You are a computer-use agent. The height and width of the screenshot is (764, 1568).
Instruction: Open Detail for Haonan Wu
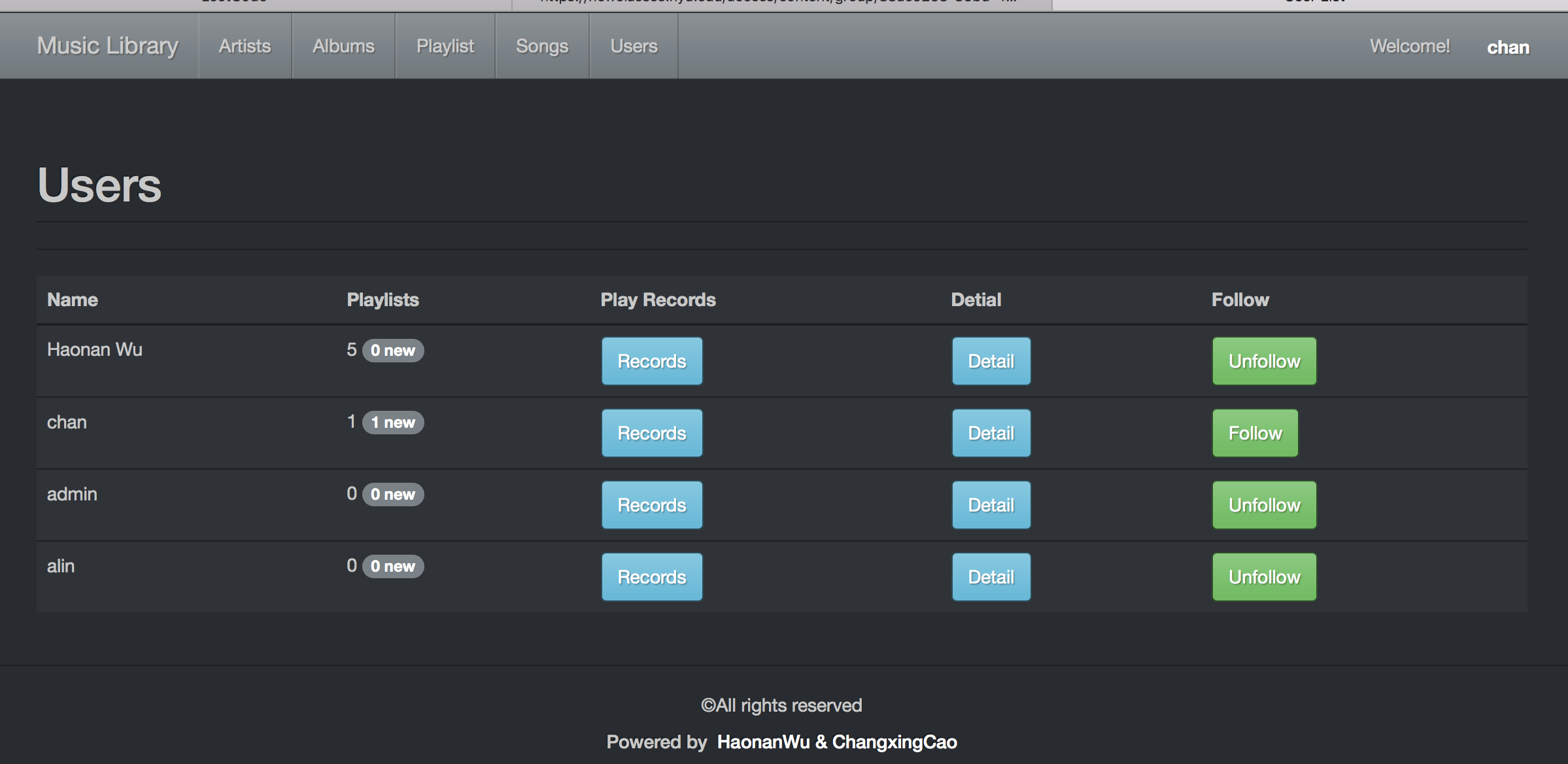click(x=991, y=361)
